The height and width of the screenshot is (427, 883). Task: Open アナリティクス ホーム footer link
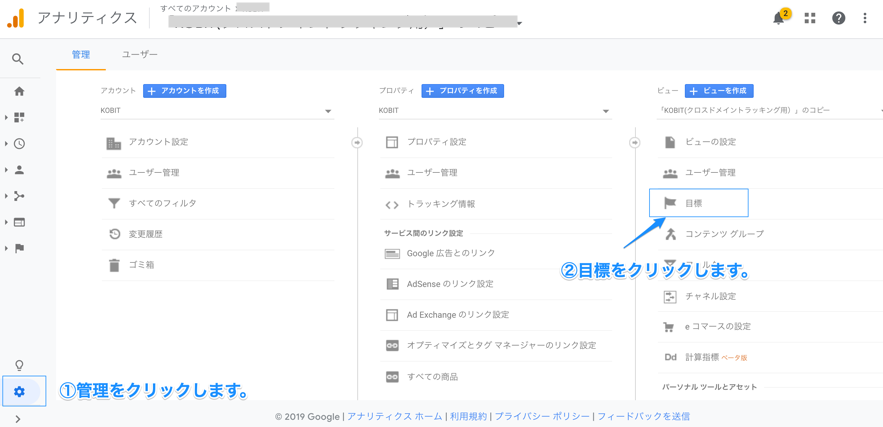tap(395, 417)
